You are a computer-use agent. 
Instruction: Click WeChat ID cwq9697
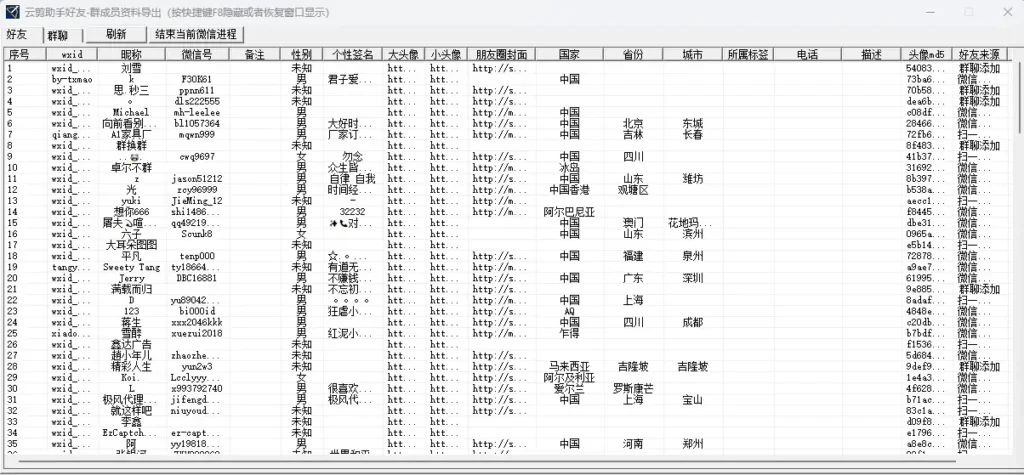197,157
